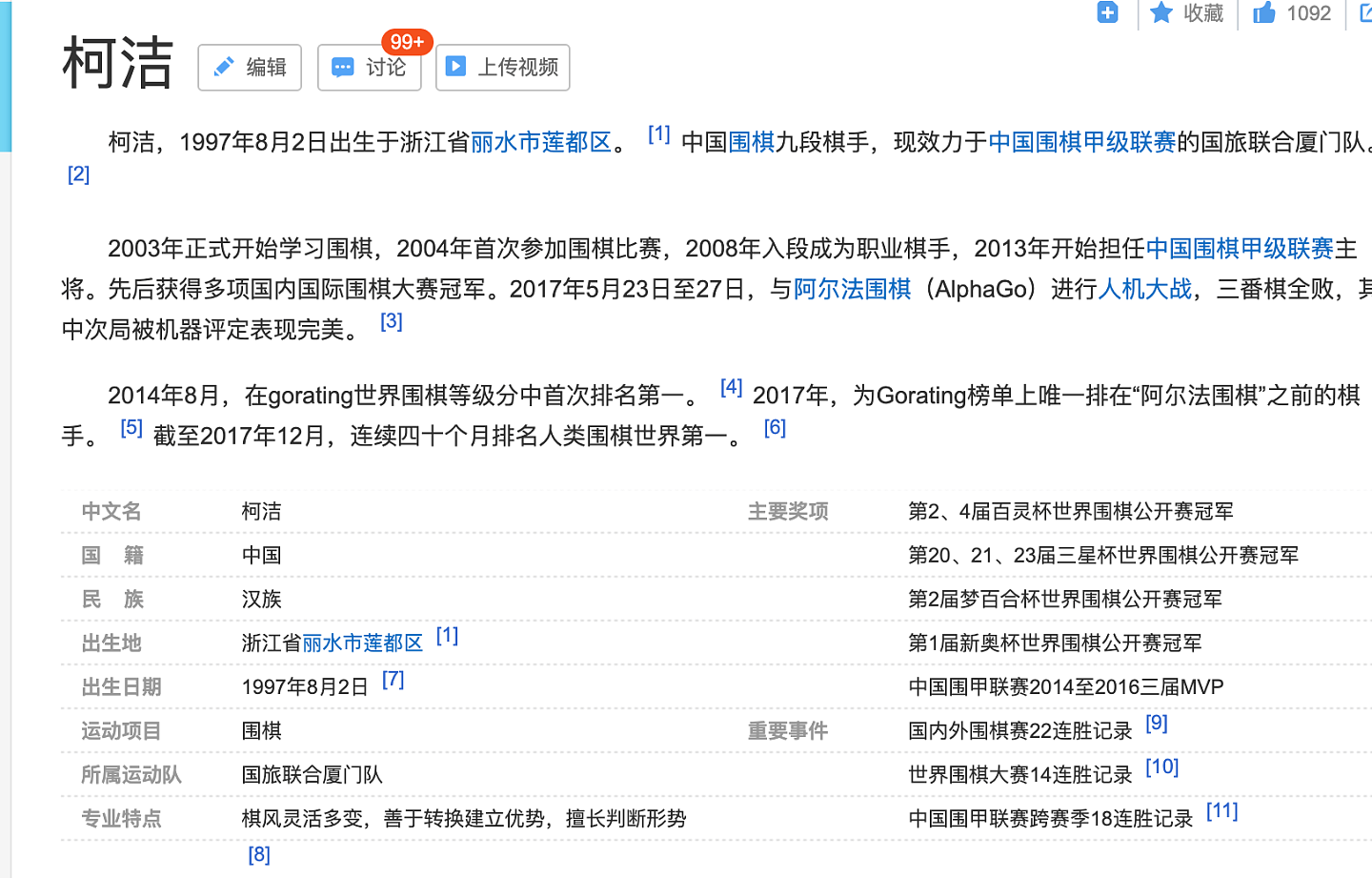Open the 丽水市莲都区 link in intro paragraph
This screenshot has height=878, width=1372.
pos(541,142)
